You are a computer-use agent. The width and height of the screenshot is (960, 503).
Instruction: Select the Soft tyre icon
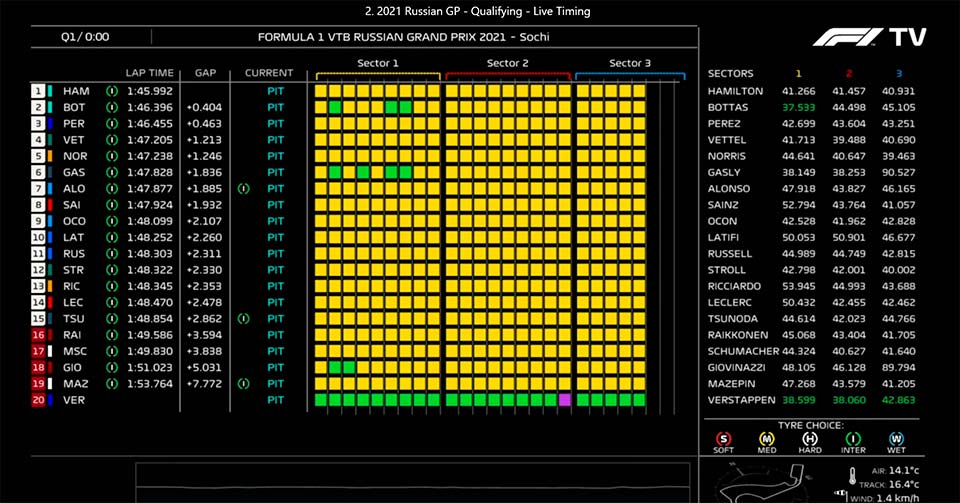point(722,436)
